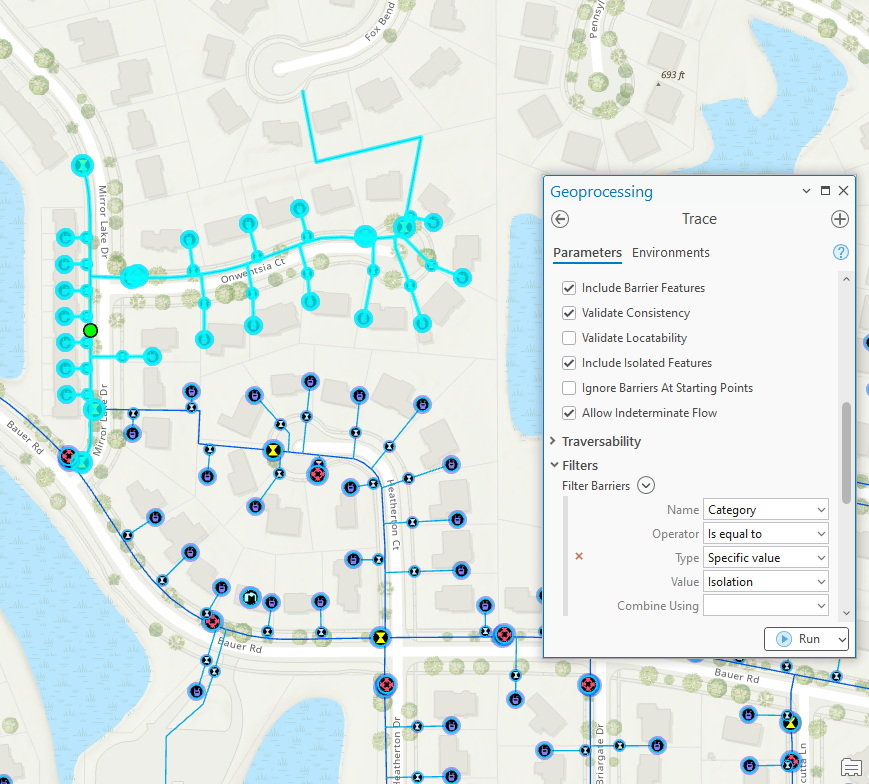Open the Combine Using dropdown
The image size is (869, 784).
[x=765, y=606]
